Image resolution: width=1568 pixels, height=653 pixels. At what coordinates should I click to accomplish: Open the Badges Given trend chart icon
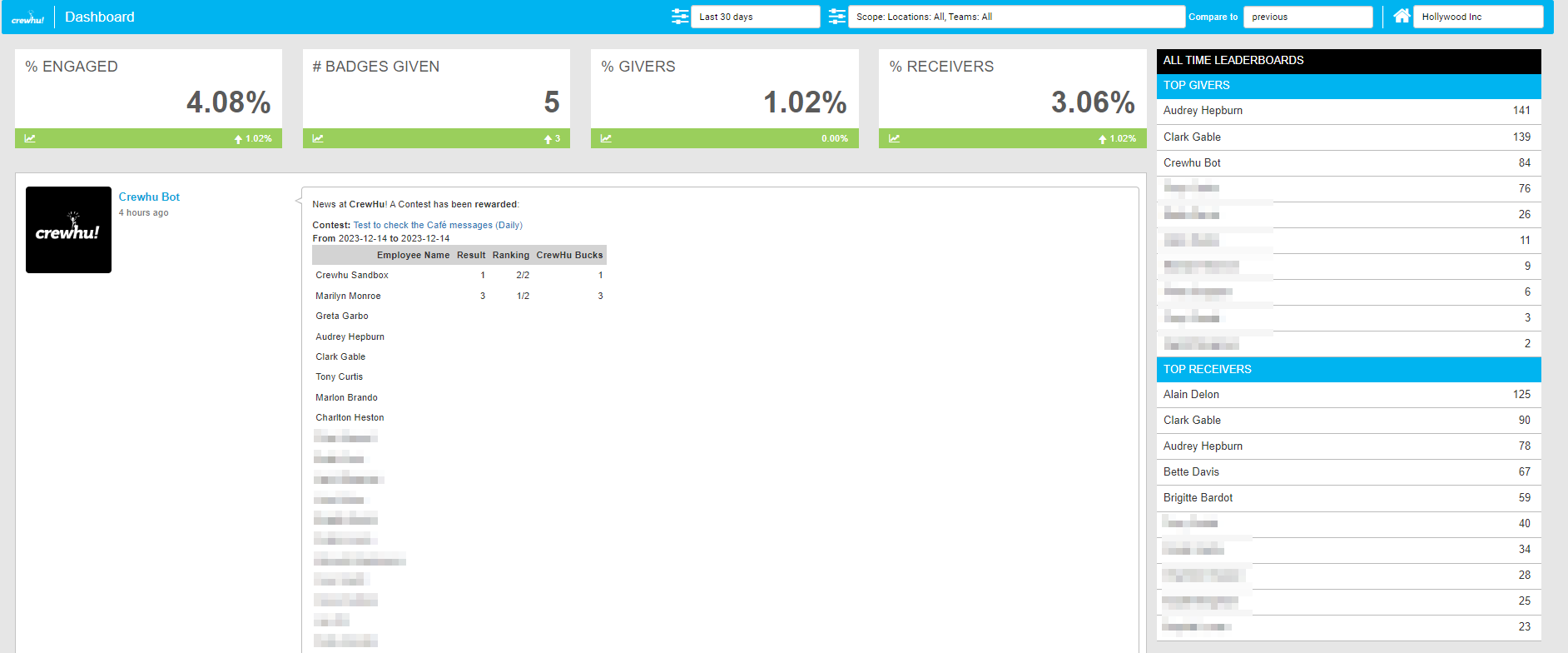pos(318,138)
